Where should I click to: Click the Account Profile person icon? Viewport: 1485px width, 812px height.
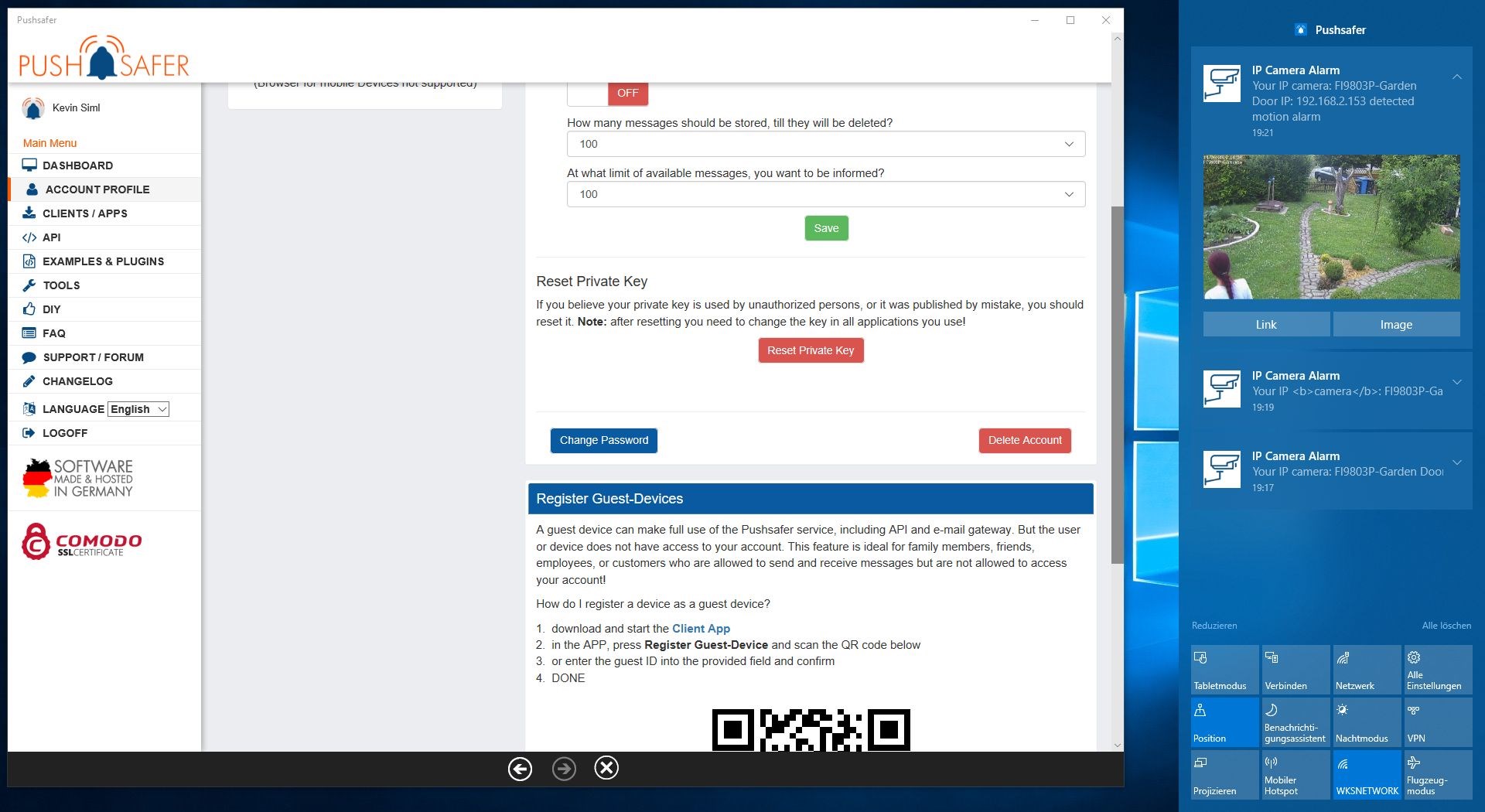[32, 189]
